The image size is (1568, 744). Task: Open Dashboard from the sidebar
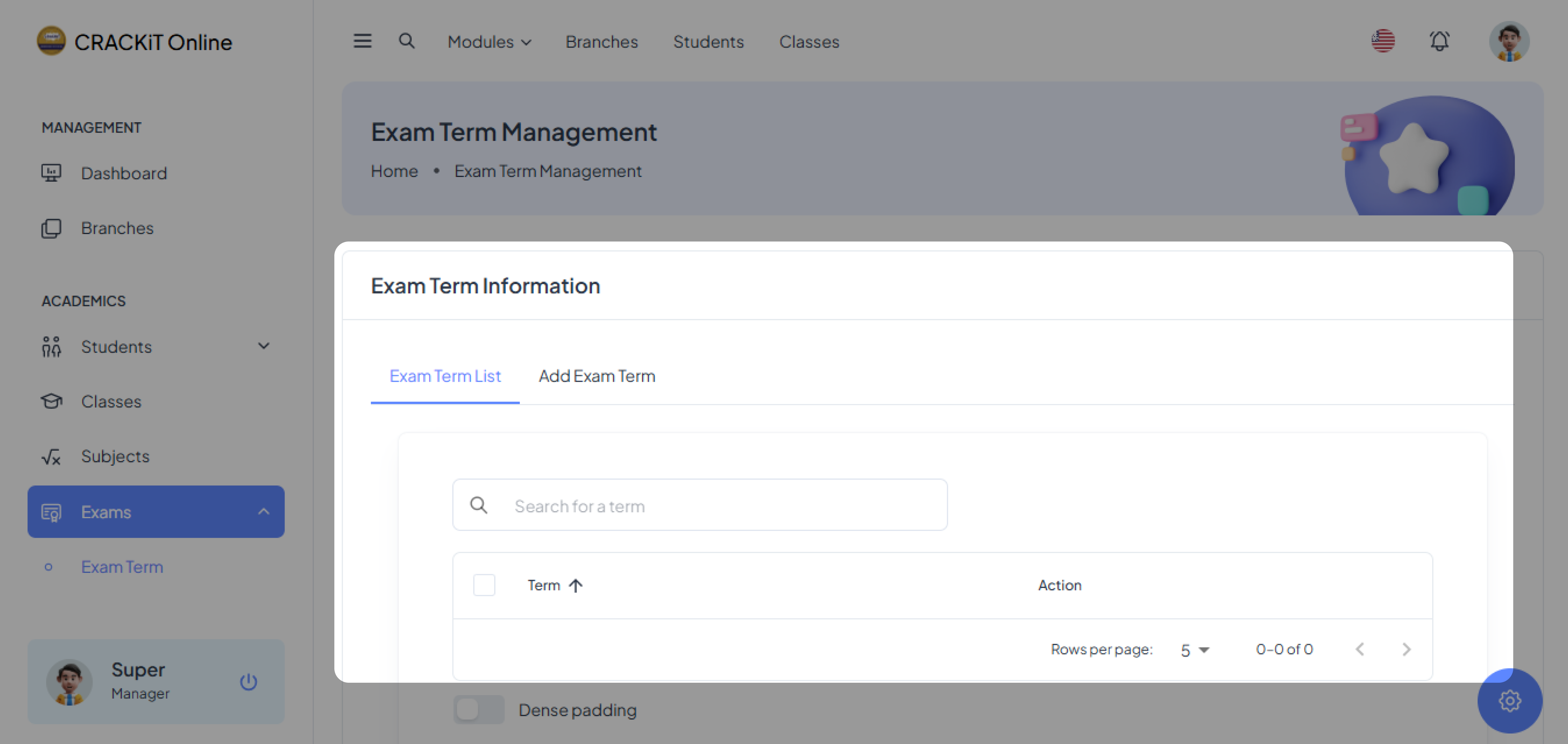(124, 173)
